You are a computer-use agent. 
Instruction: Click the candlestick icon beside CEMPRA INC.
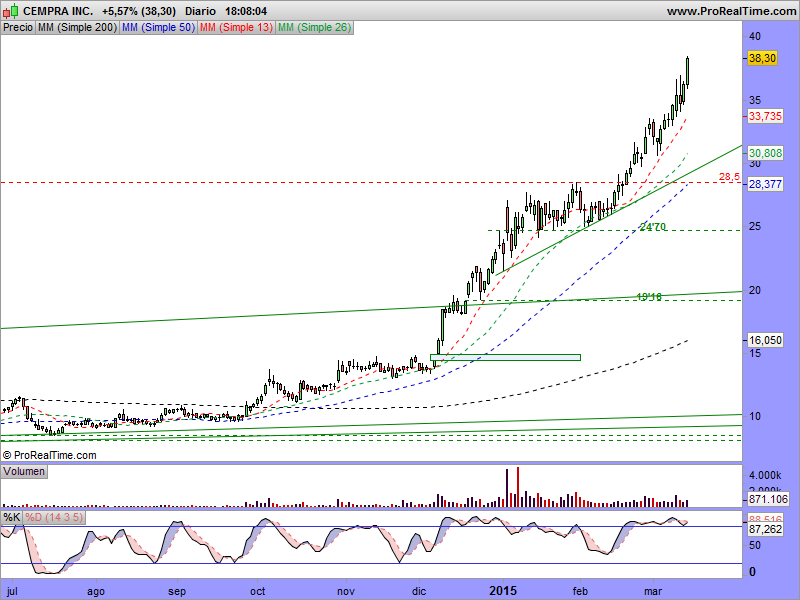pos(11,11)
